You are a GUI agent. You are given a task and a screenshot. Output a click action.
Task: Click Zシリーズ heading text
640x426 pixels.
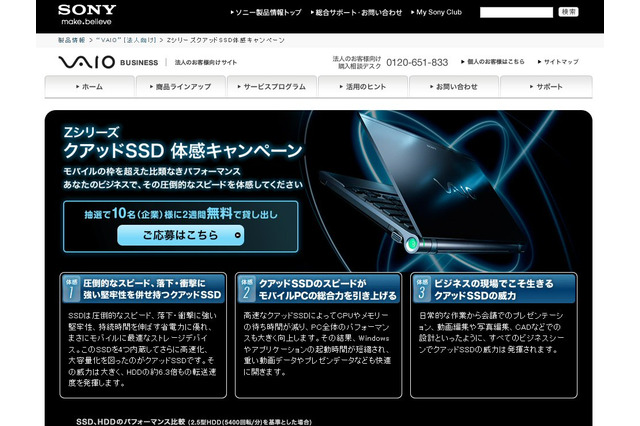(91, 132)
